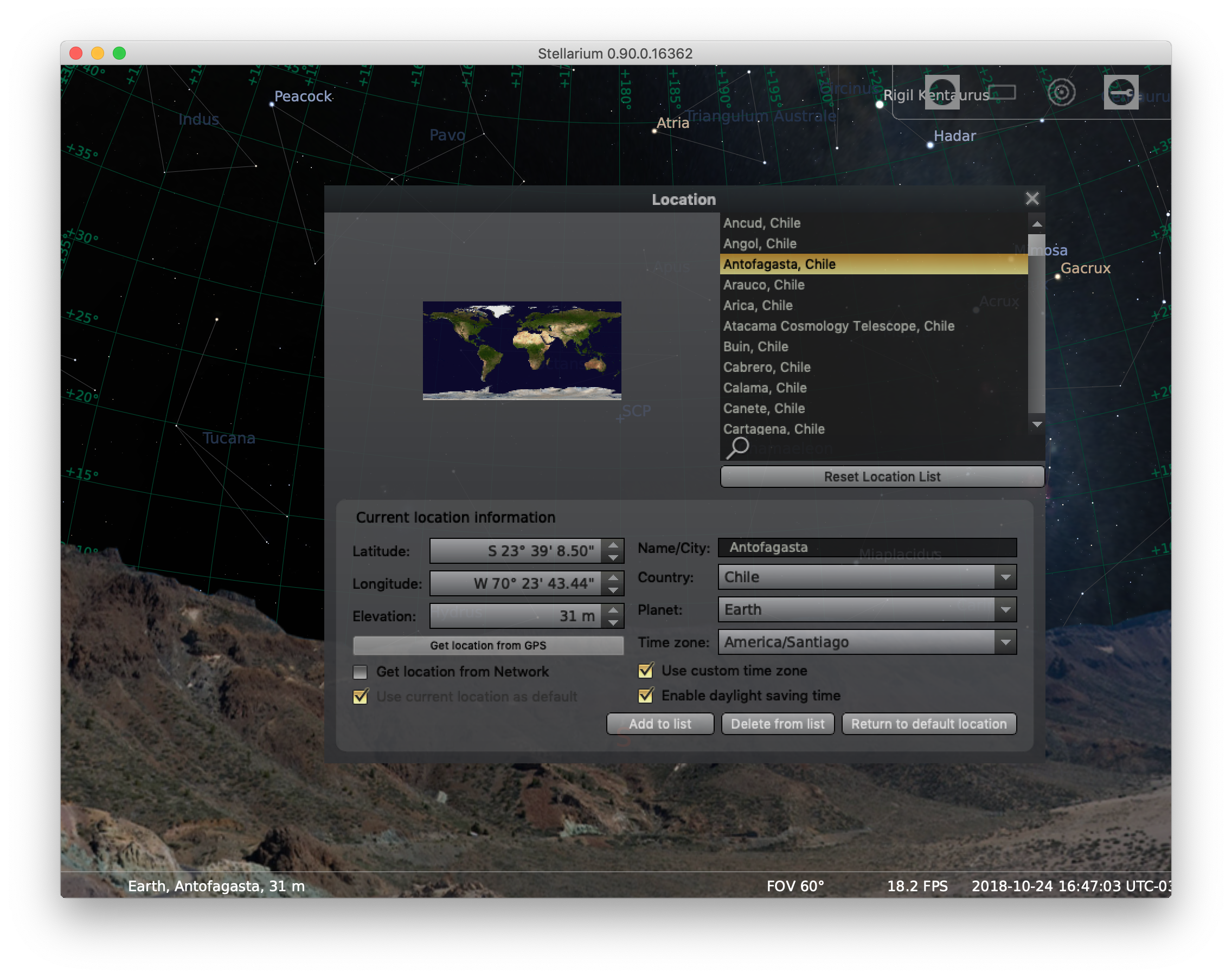Increase latitude using the up spinner arrow
The height and width of the screenshot is (978, 1232).
[613, 545]
